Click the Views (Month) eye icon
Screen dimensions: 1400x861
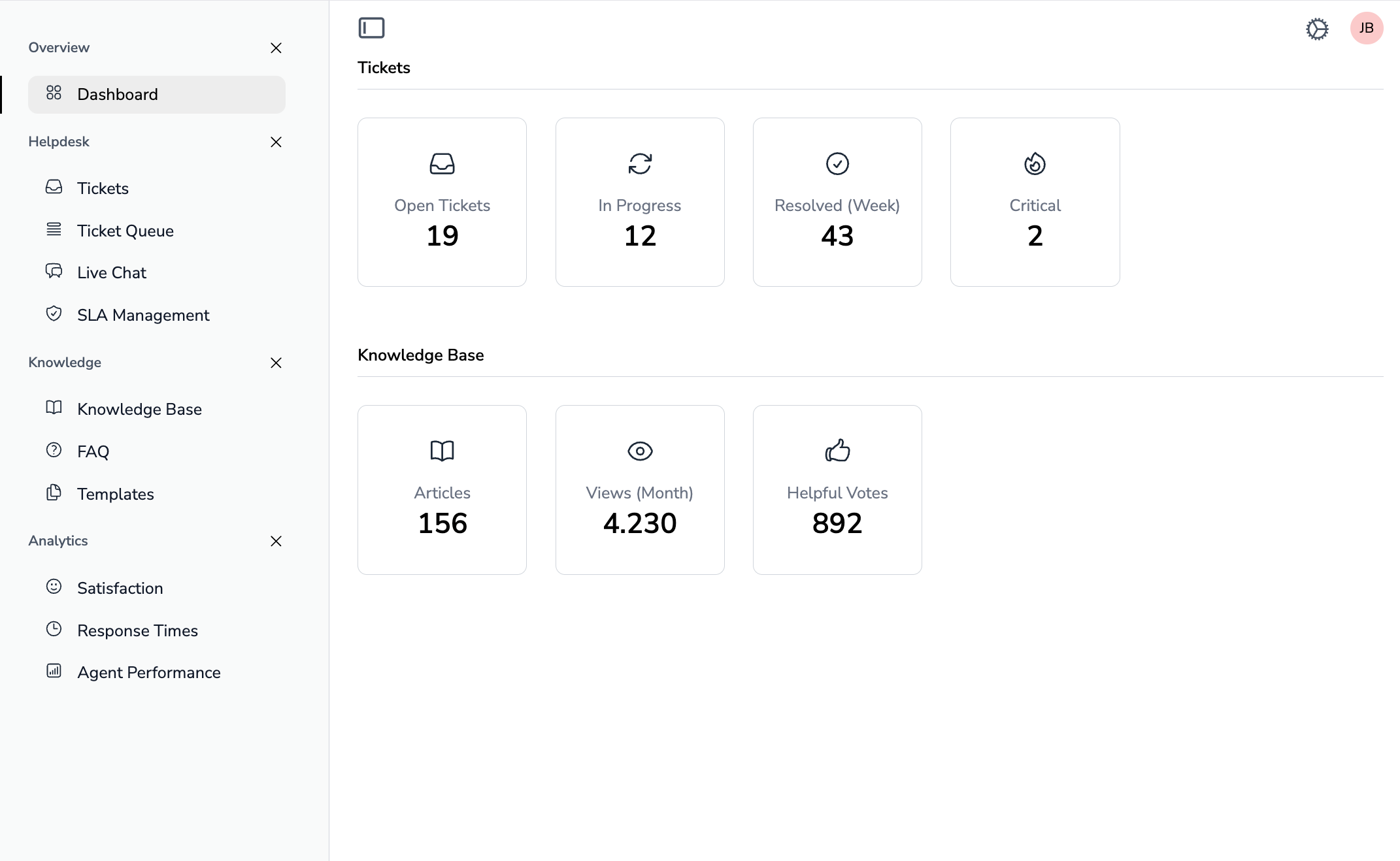coord(640,451)
